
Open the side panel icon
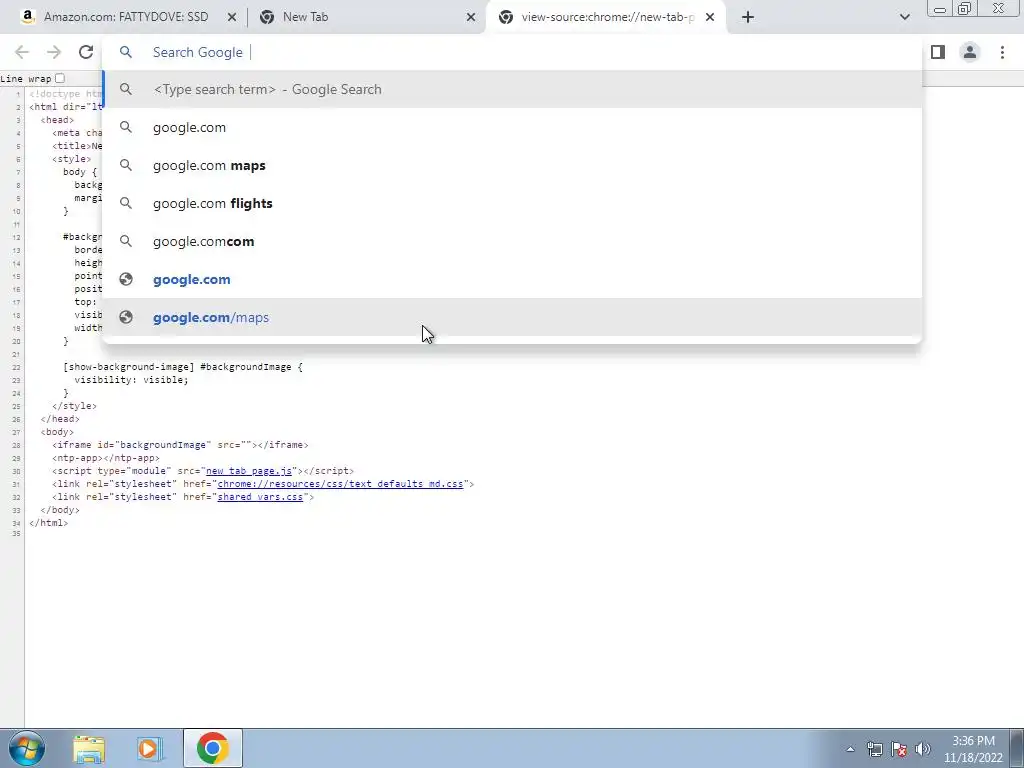(938, 52)
